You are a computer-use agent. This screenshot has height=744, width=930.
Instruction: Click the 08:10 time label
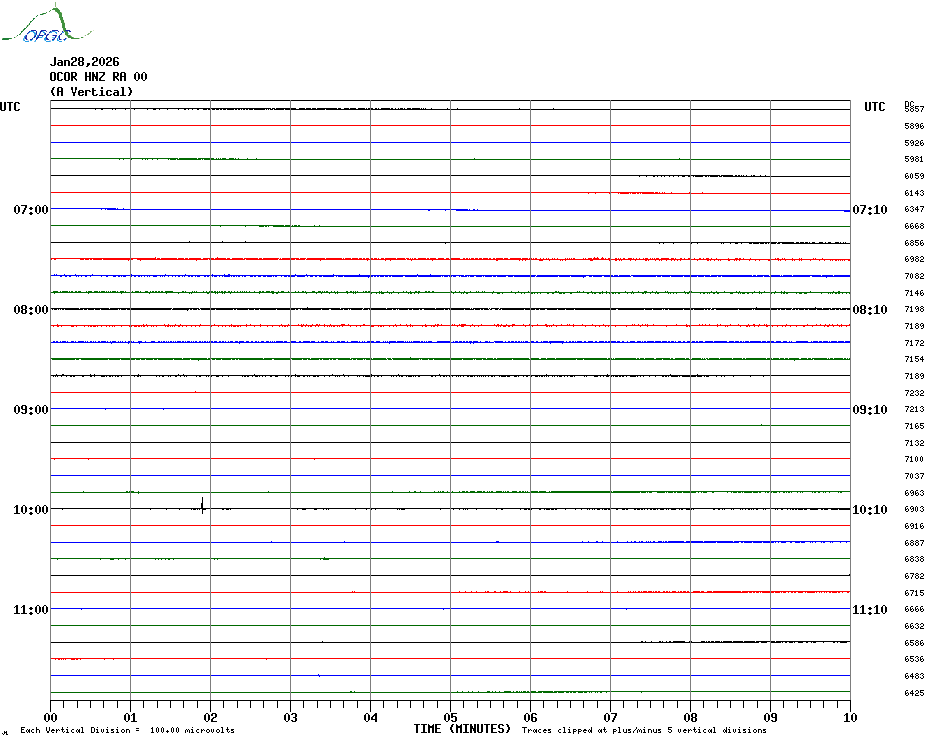coord(870,310)
